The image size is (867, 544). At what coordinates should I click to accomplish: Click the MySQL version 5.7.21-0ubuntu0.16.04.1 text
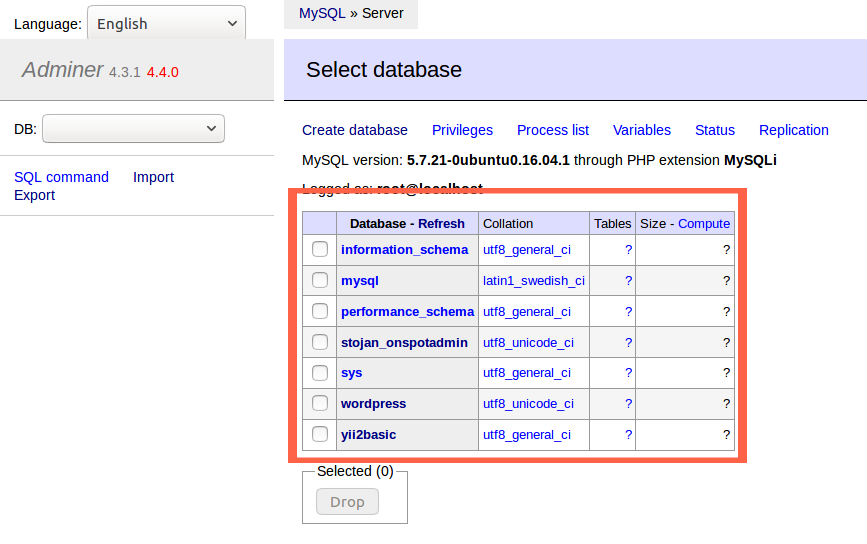pos(488,160)
